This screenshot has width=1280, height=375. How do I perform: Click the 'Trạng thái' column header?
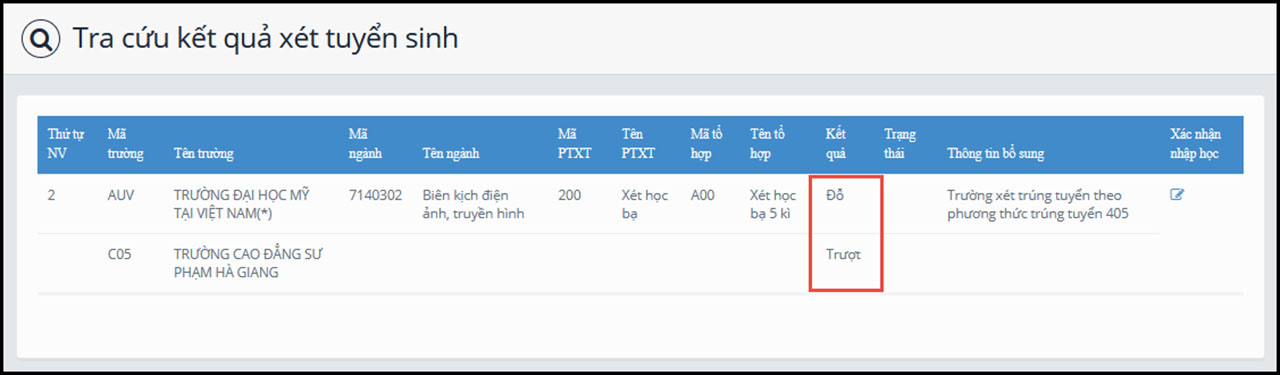pyautogui.click(x=900, y=144)
